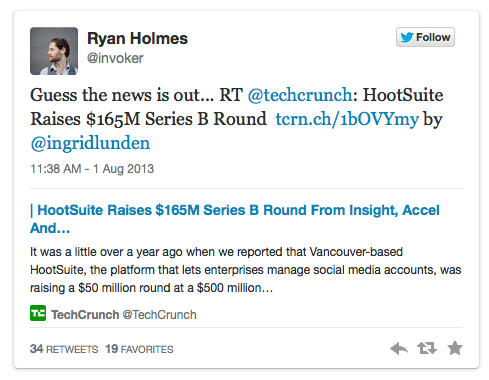Image resolution: width=489 pixels, height=380 pixels.
Task: Follow the tcrn.ch/1bOVYmy short link
Action: click(x=347, y=119)
